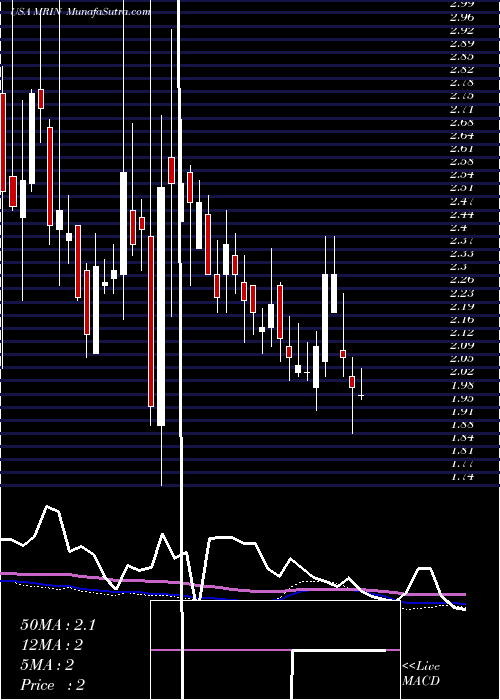Image resolution: width=500 pixels, height=700 pixels.
Task: Select the 2.54 price axis label
Action: (462, 175)
